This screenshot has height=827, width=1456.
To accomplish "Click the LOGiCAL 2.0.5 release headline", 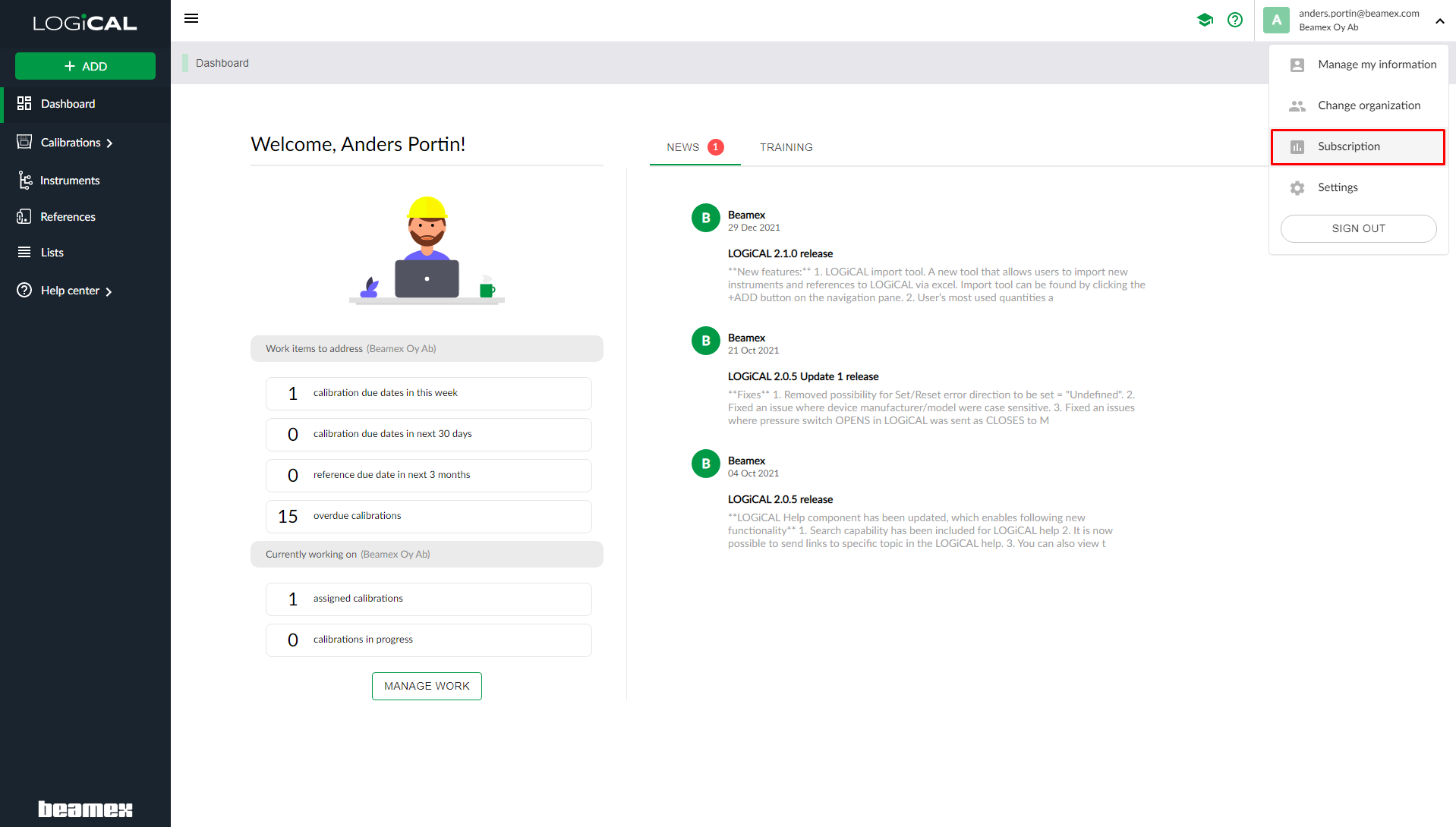I will 780,499.
